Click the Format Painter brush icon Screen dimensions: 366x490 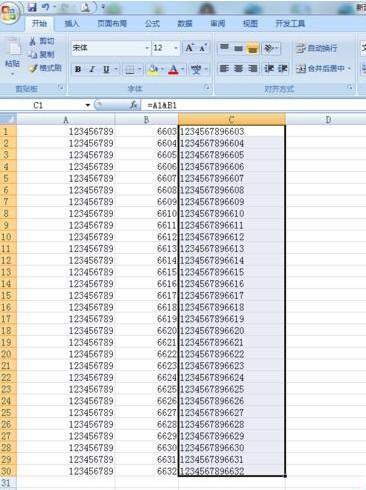34,68
